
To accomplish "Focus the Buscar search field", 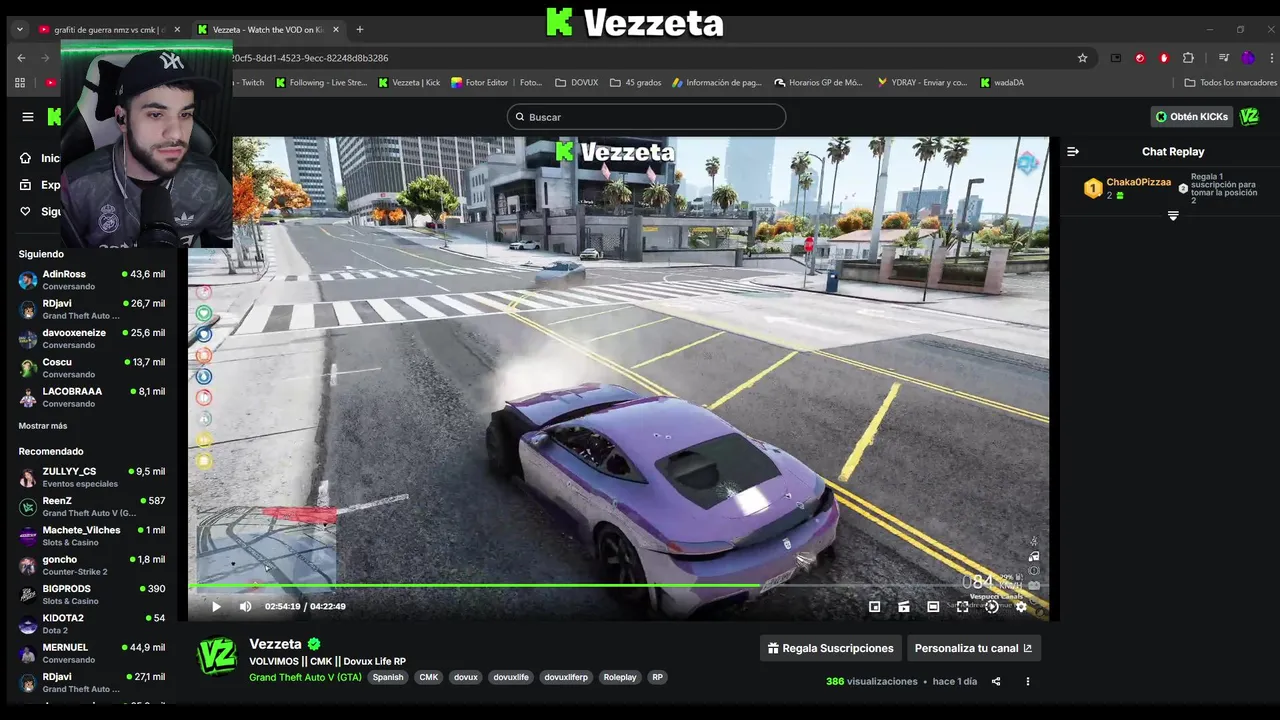I will coord(646,117).
